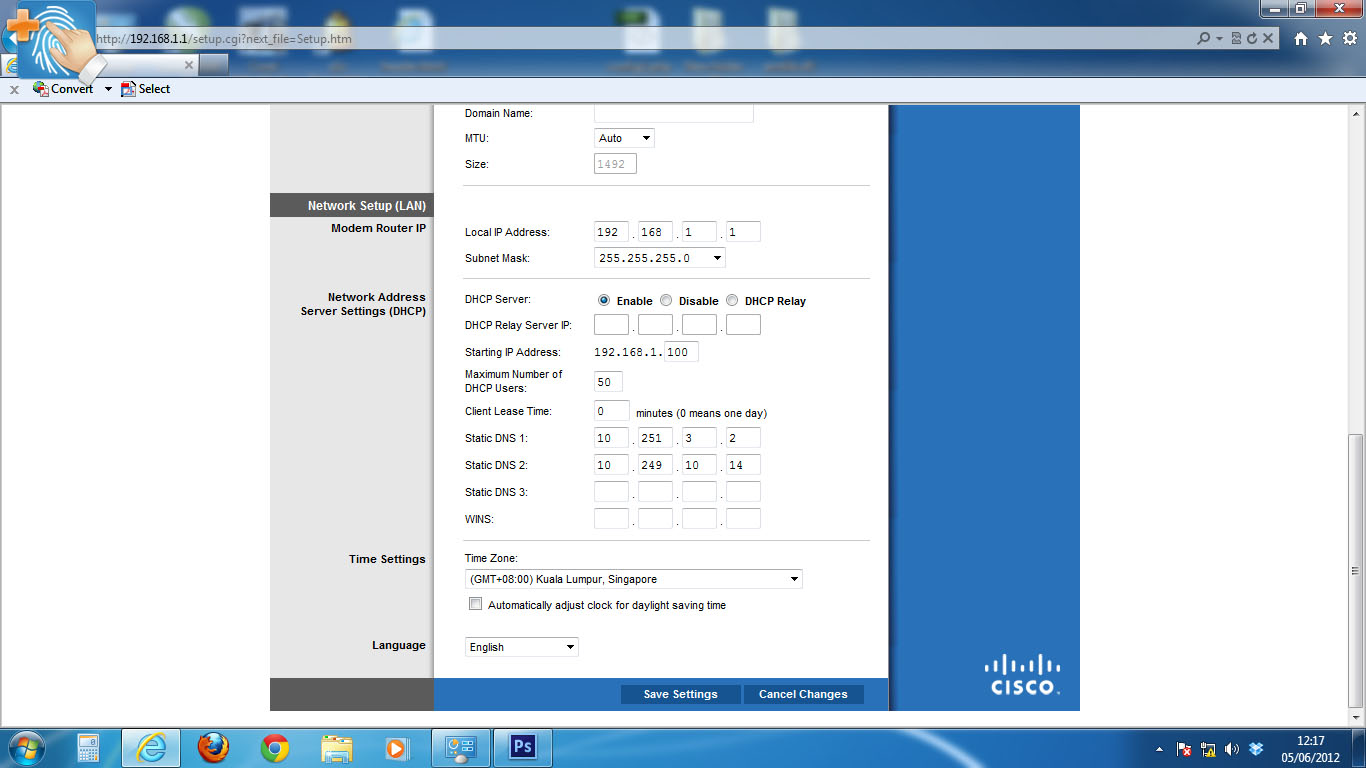Enable the DHCP Server radio button
Image resolution: width=1366 pixels, height=768 pixels.
point(603,300)
